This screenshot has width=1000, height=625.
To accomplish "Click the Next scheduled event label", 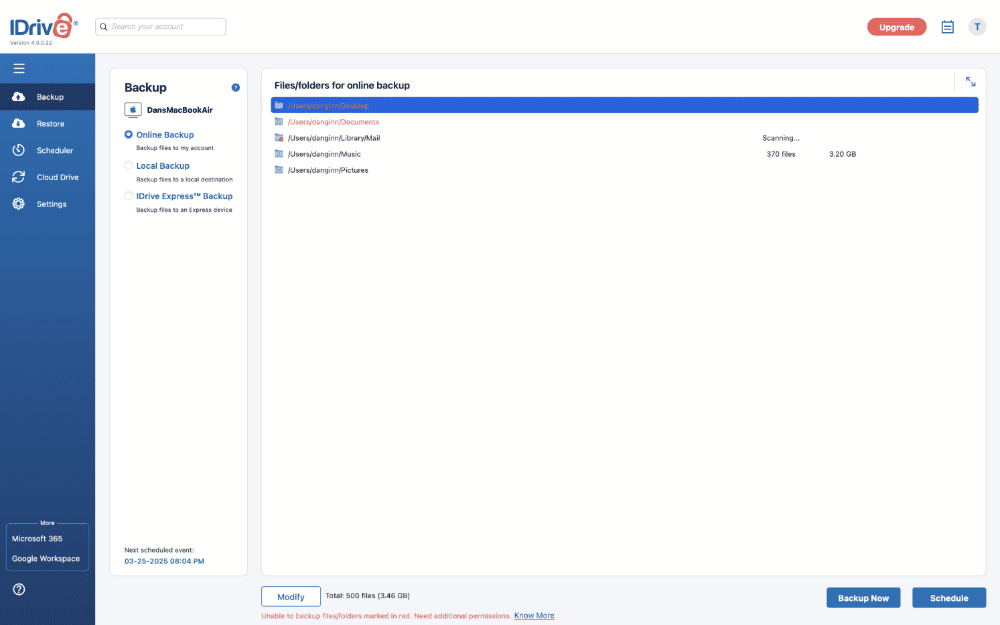I will coord(159,550).
